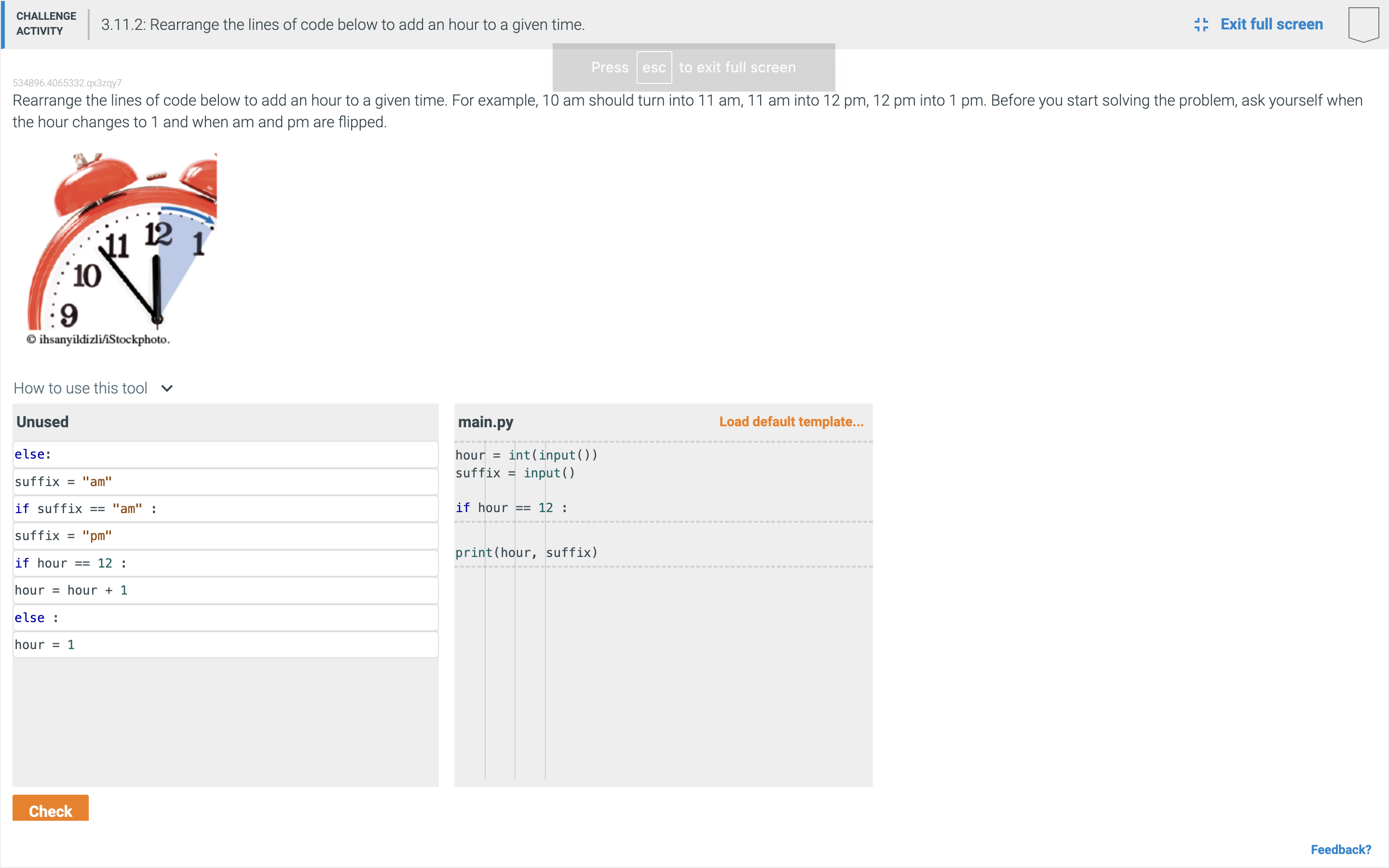The height and width of the screenshot is (868, 1389).
Task: Select the 'hour = hour + 1' line
Action: click(226, 590)
